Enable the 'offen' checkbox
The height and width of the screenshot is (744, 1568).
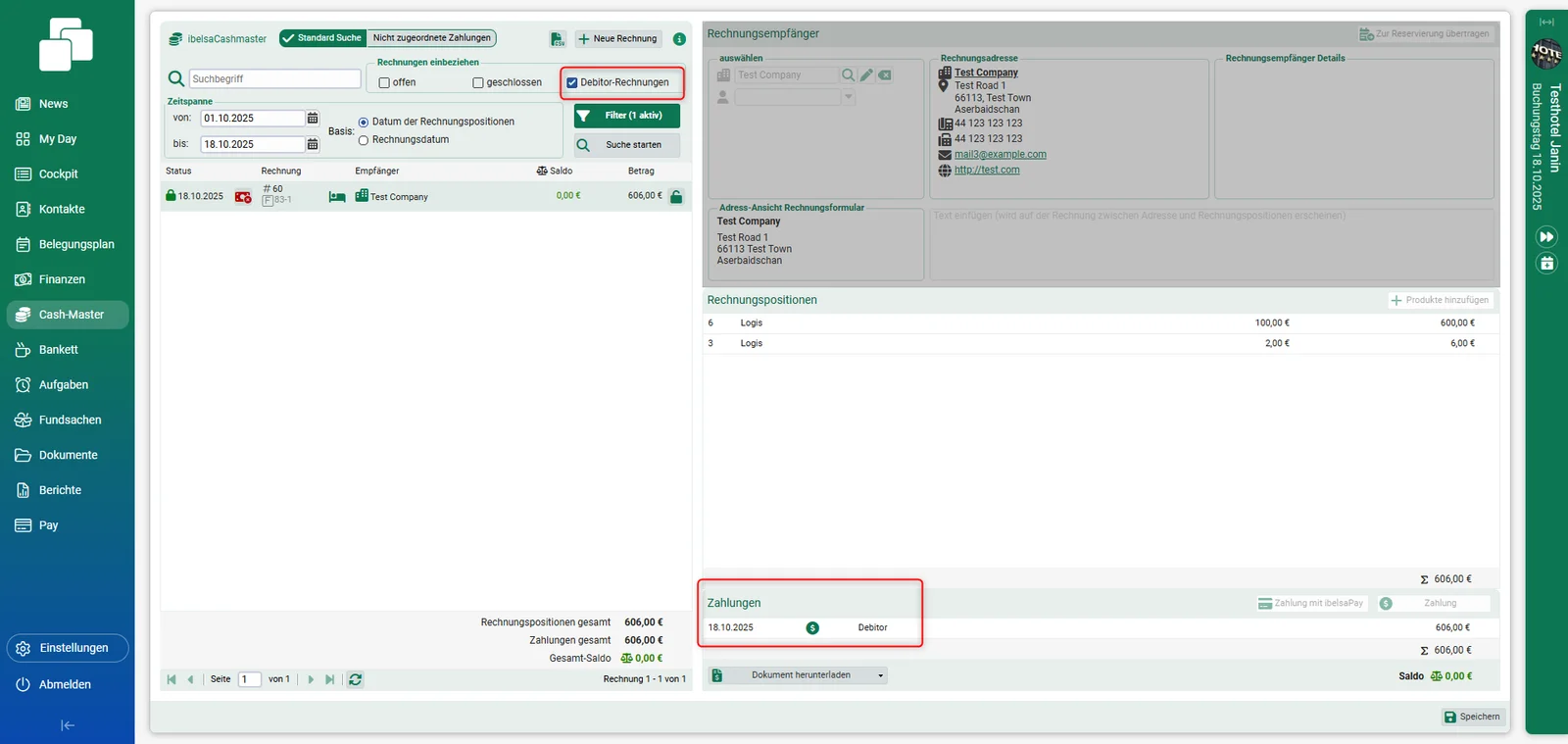pyautogui.click(x=384, y=83)
